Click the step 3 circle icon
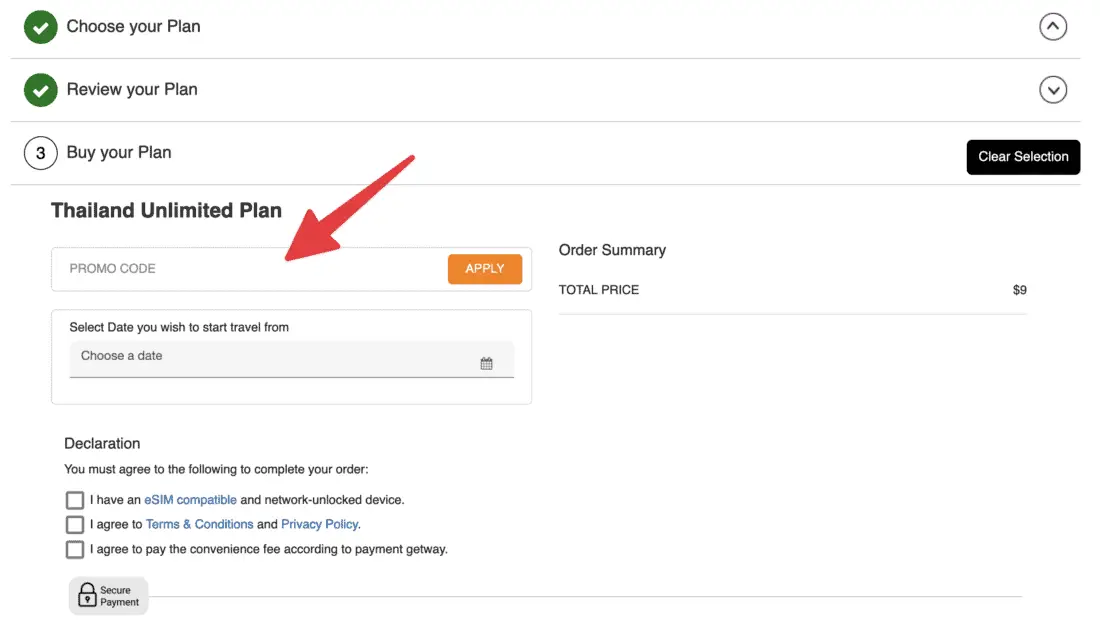Image resolution: width=1100 pixels, height=630 pixels. point(40,153)
